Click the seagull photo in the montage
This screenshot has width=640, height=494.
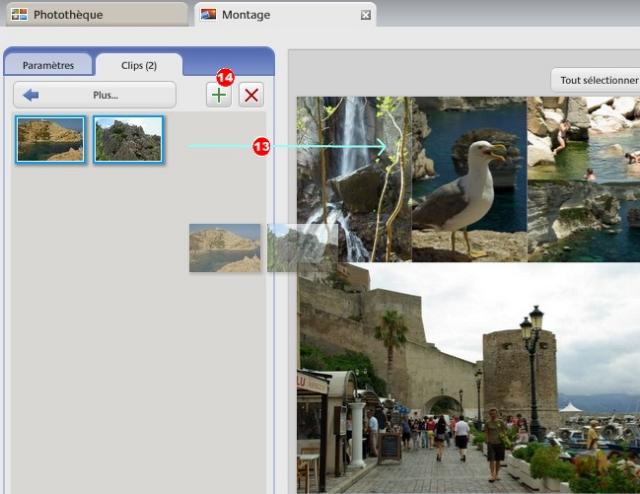[469, 178]
